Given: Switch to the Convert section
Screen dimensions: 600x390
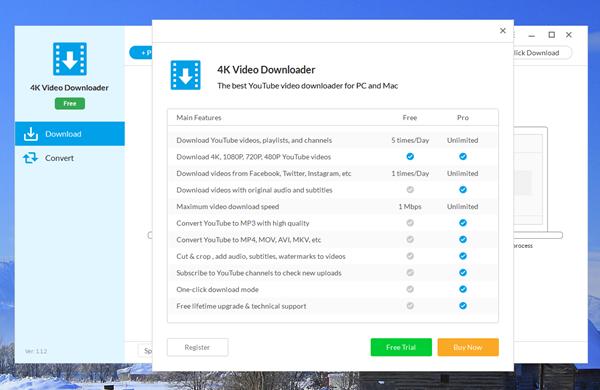Looking at the screenshot, I should coord(70,158).
